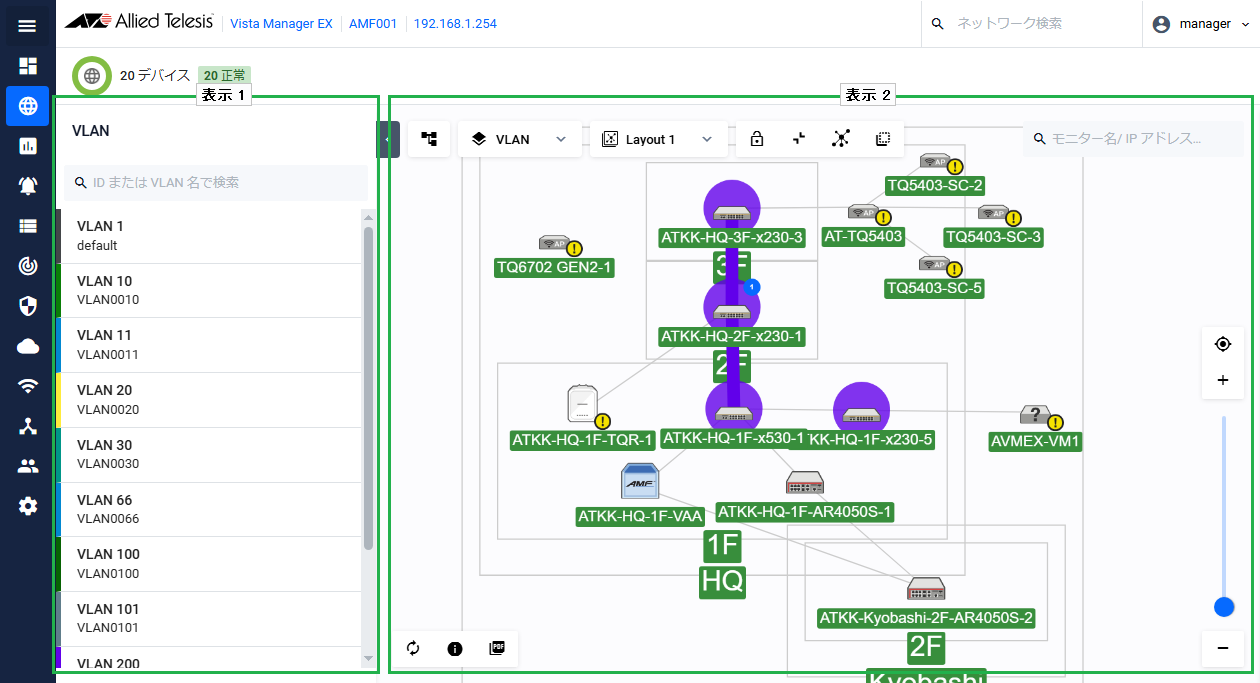This screenshot has height=683, width=1260.
Task: Open system settings gear in sidebar
Action: [x=27, y=506]
